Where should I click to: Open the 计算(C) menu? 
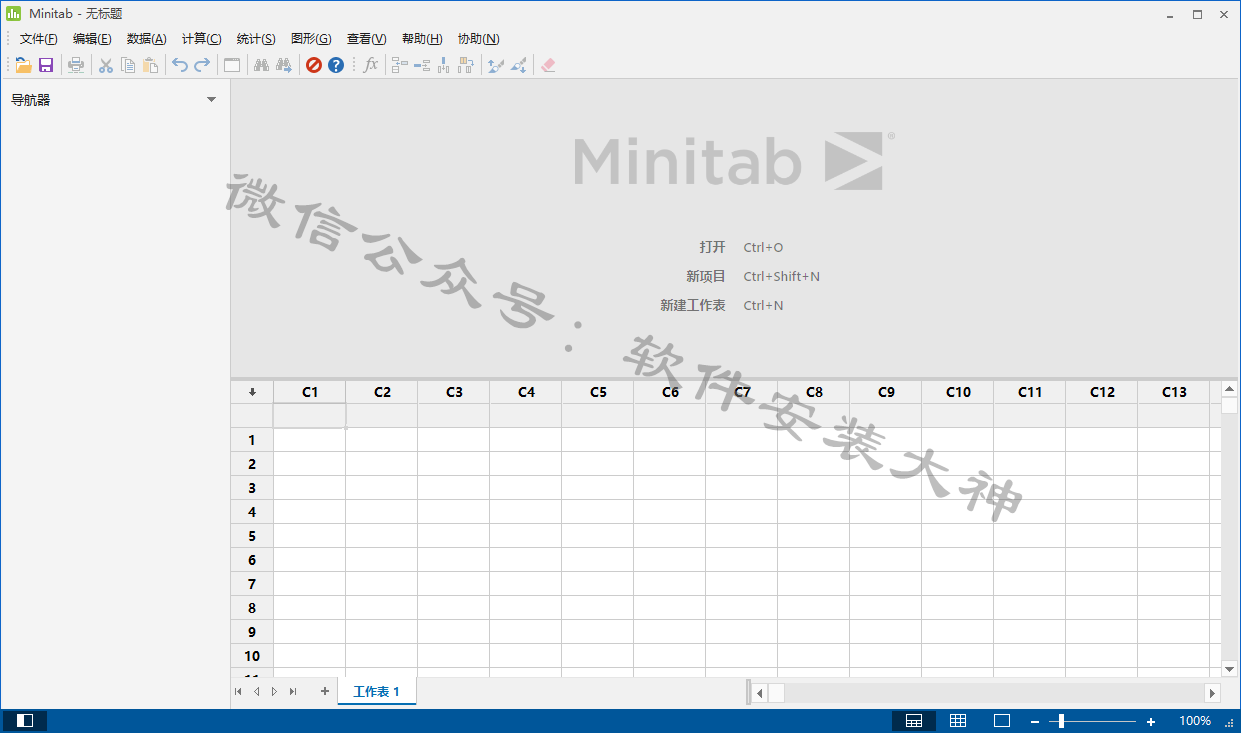coord(201,39)
